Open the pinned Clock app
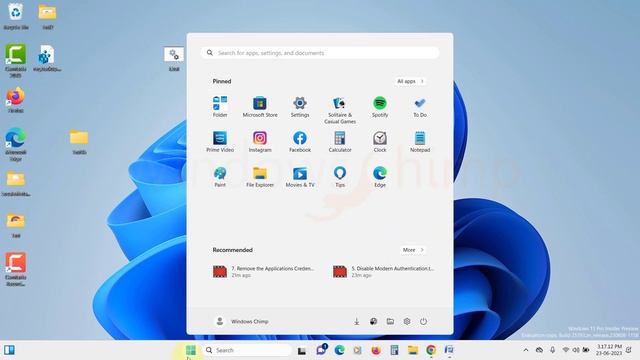640x360 pixels. coord(380,142)
